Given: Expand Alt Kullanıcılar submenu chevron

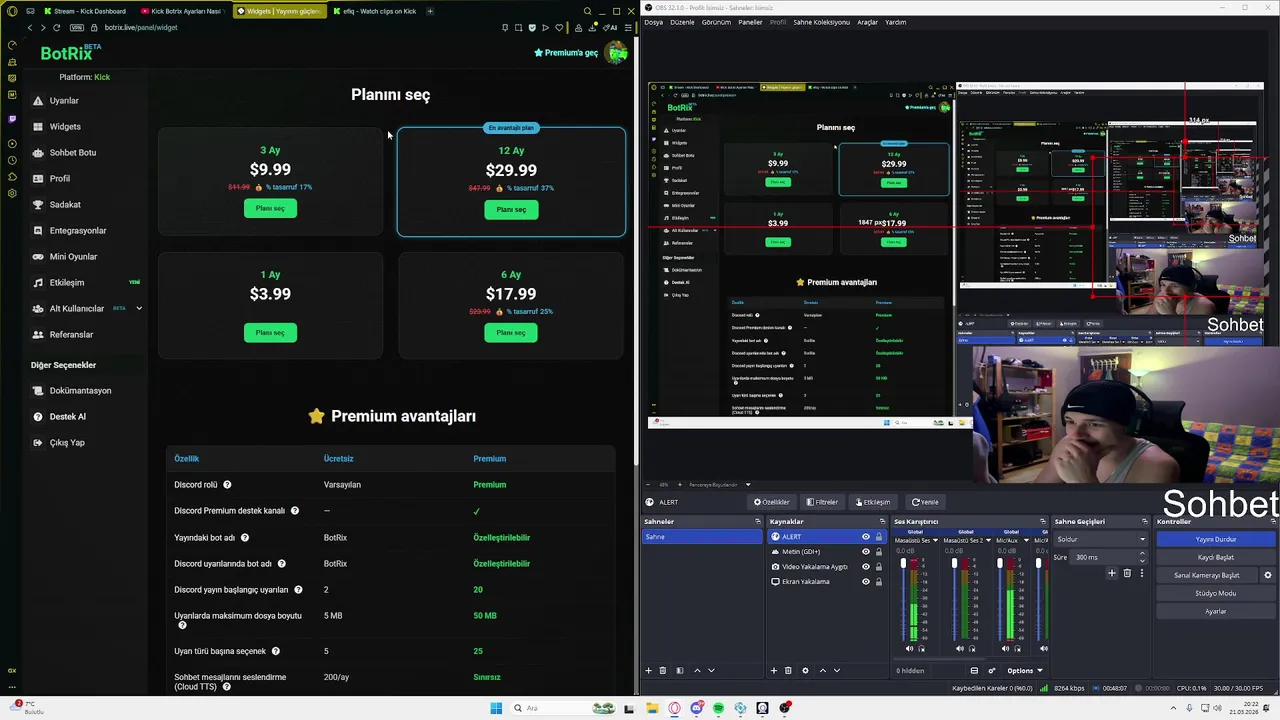Looking at the screenshot, I should (x=139, y=309).
